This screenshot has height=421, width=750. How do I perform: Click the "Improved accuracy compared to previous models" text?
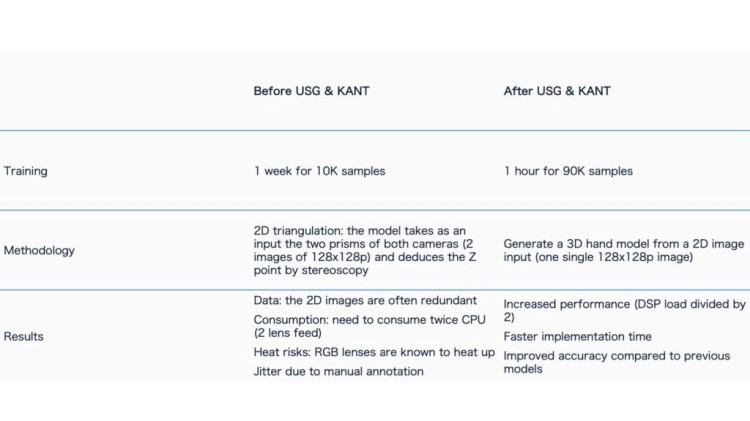coord(616,362)
